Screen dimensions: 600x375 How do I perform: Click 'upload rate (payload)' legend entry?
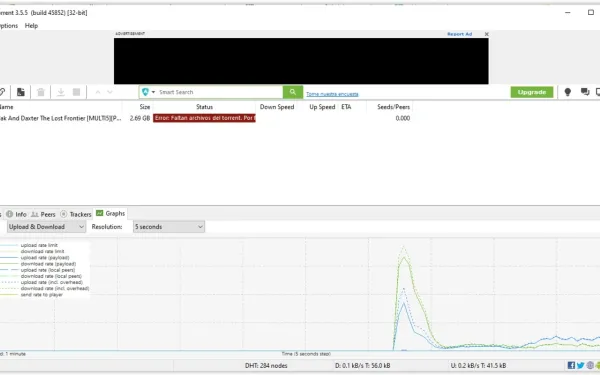(x=45, y=258)
